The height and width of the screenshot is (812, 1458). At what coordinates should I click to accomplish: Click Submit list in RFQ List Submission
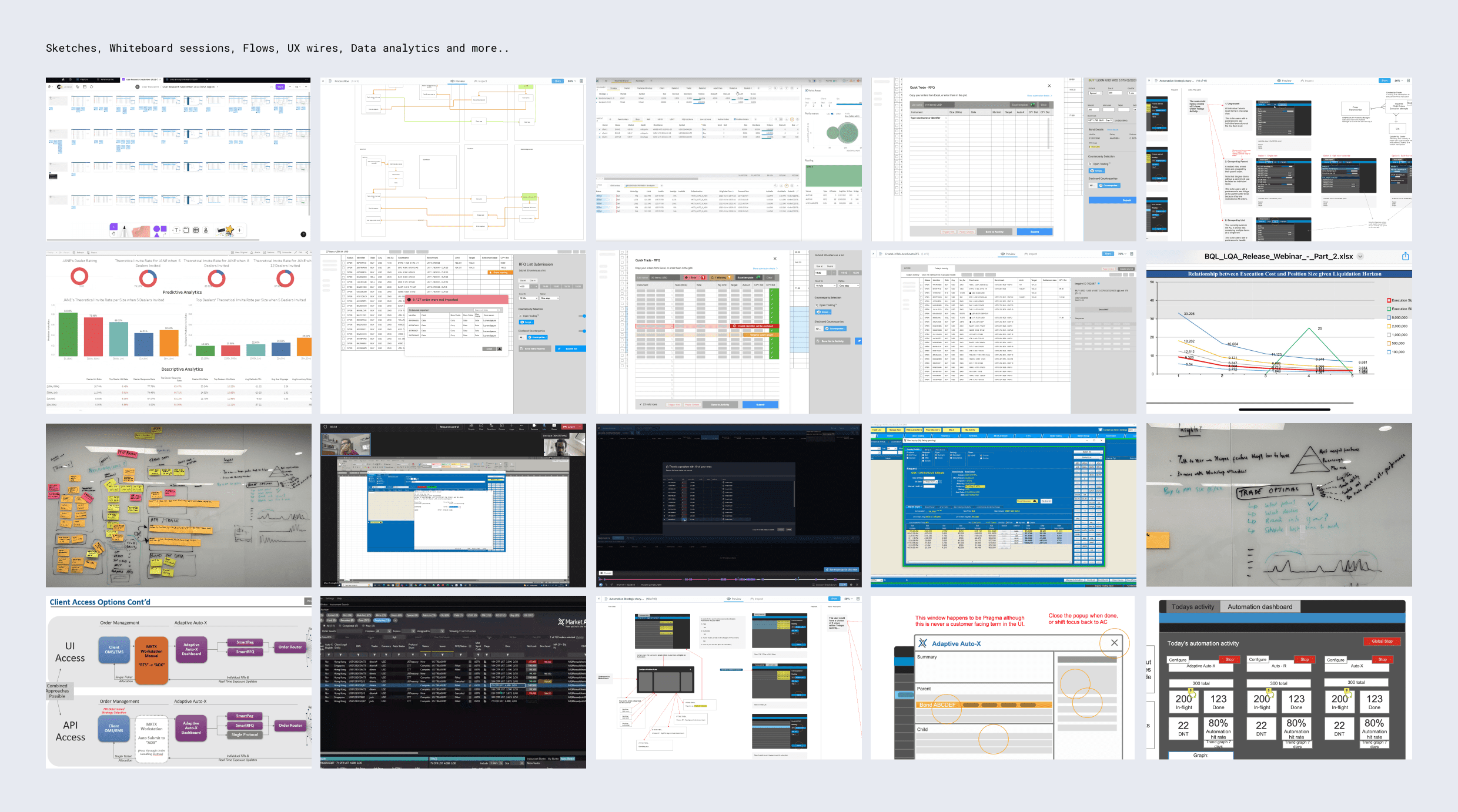click(570, 348)
